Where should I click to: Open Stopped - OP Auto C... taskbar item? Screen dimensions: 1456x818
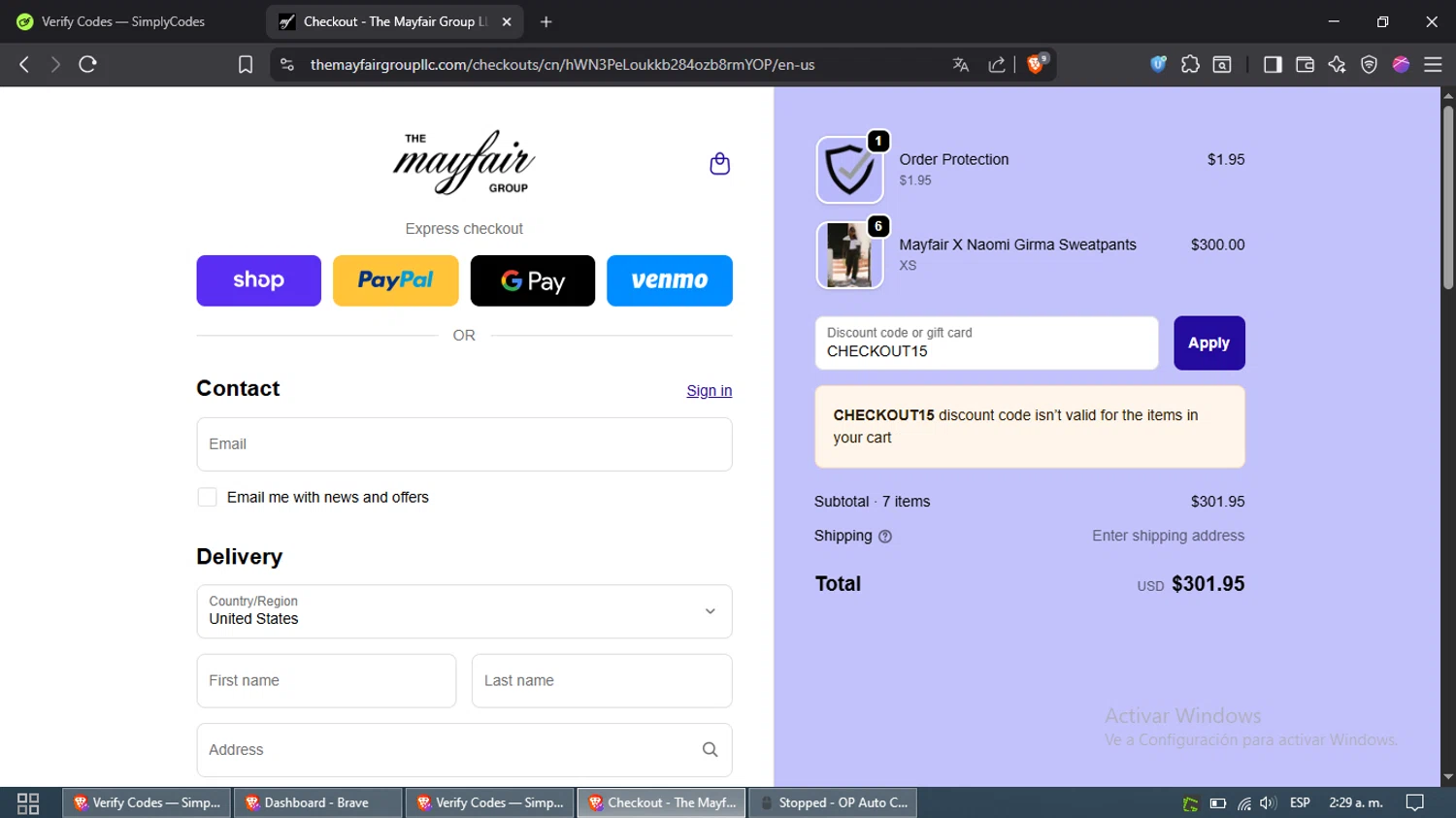click(x=833, y=802)
